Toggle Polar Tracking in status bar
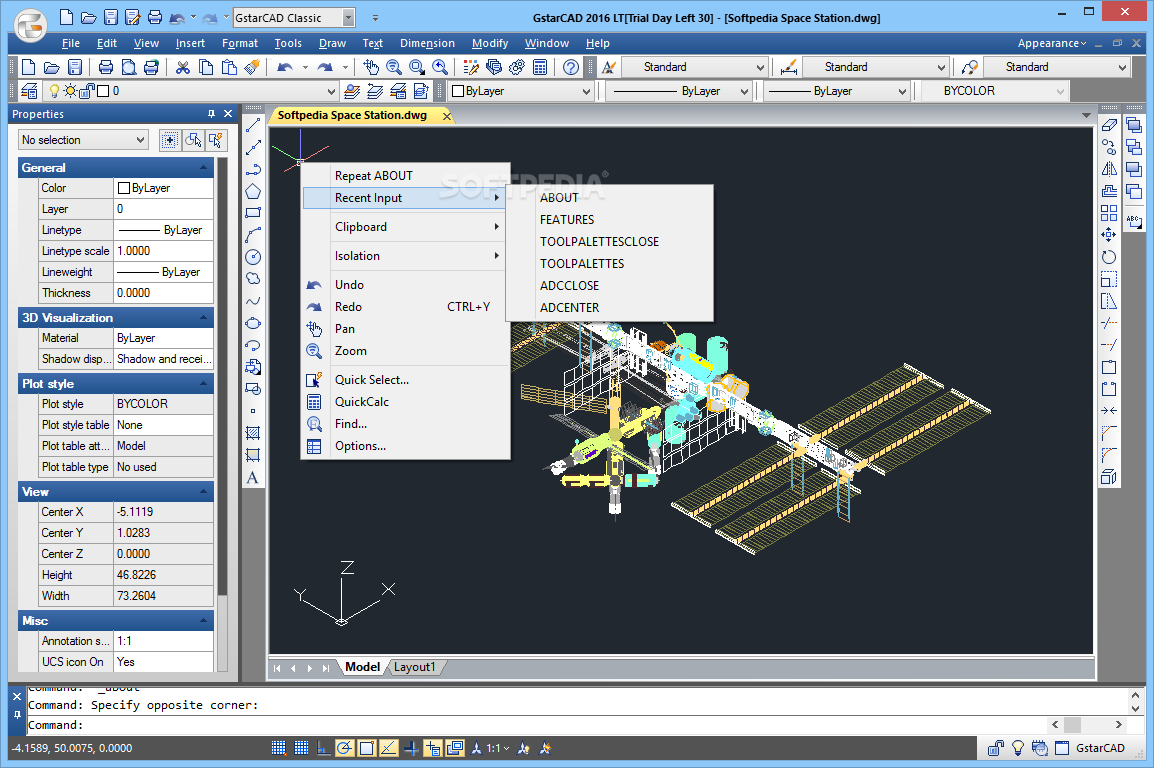Viewport: 1154px width, 768px height. coord(344,748)
